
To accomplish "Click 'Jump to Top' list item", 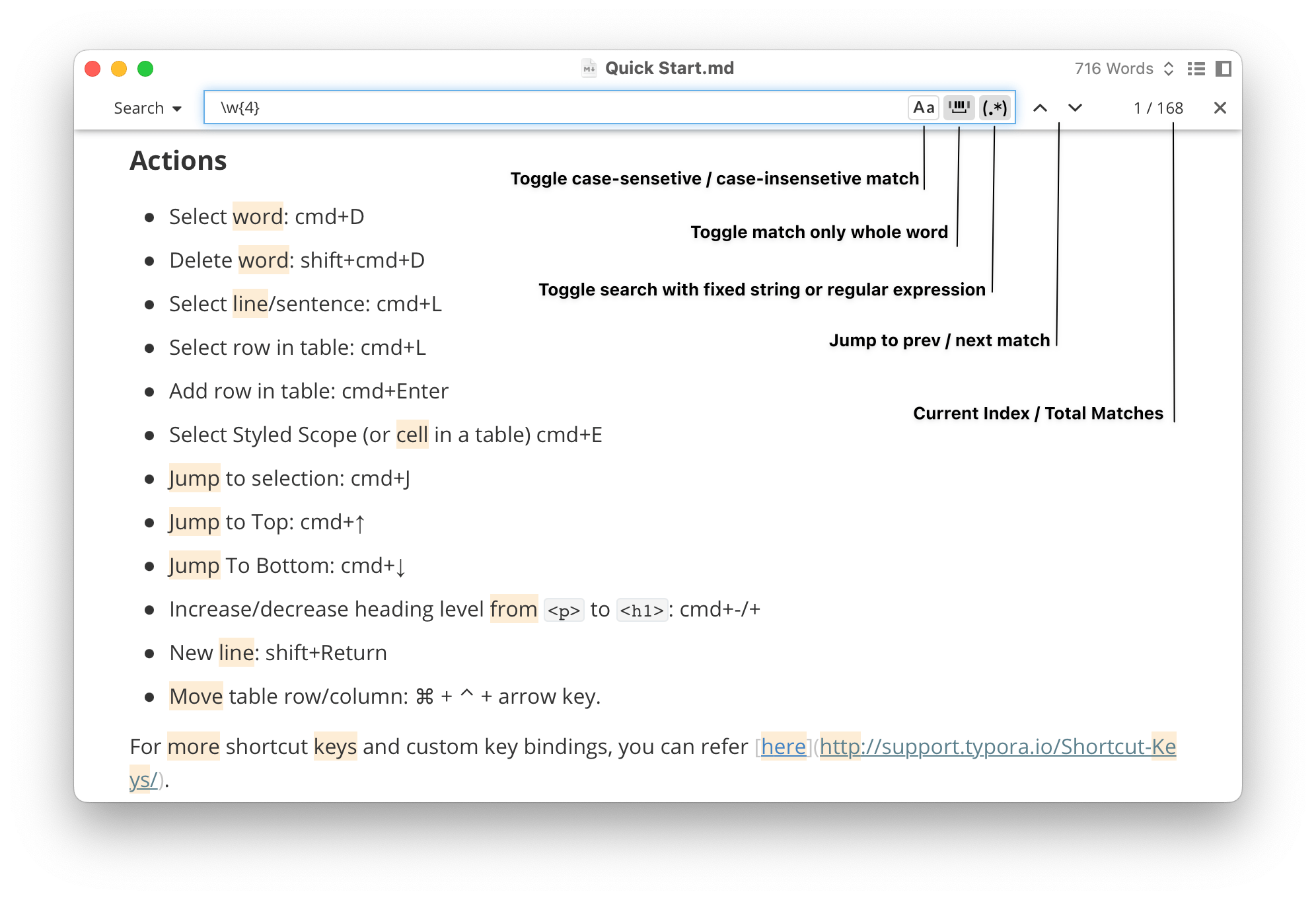I will click(267, 522).
